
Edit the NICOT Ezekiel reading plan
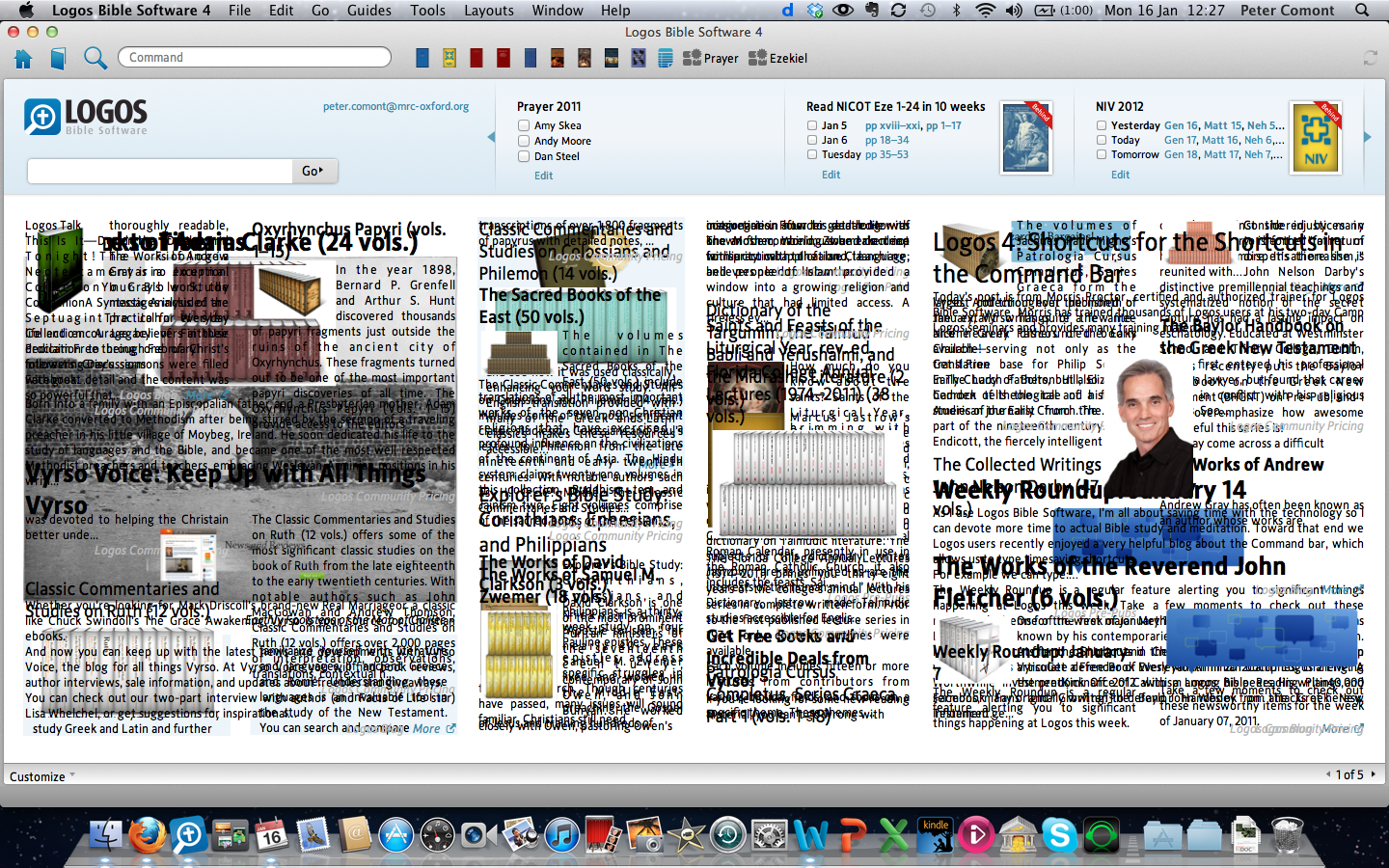tap(831, 175)
